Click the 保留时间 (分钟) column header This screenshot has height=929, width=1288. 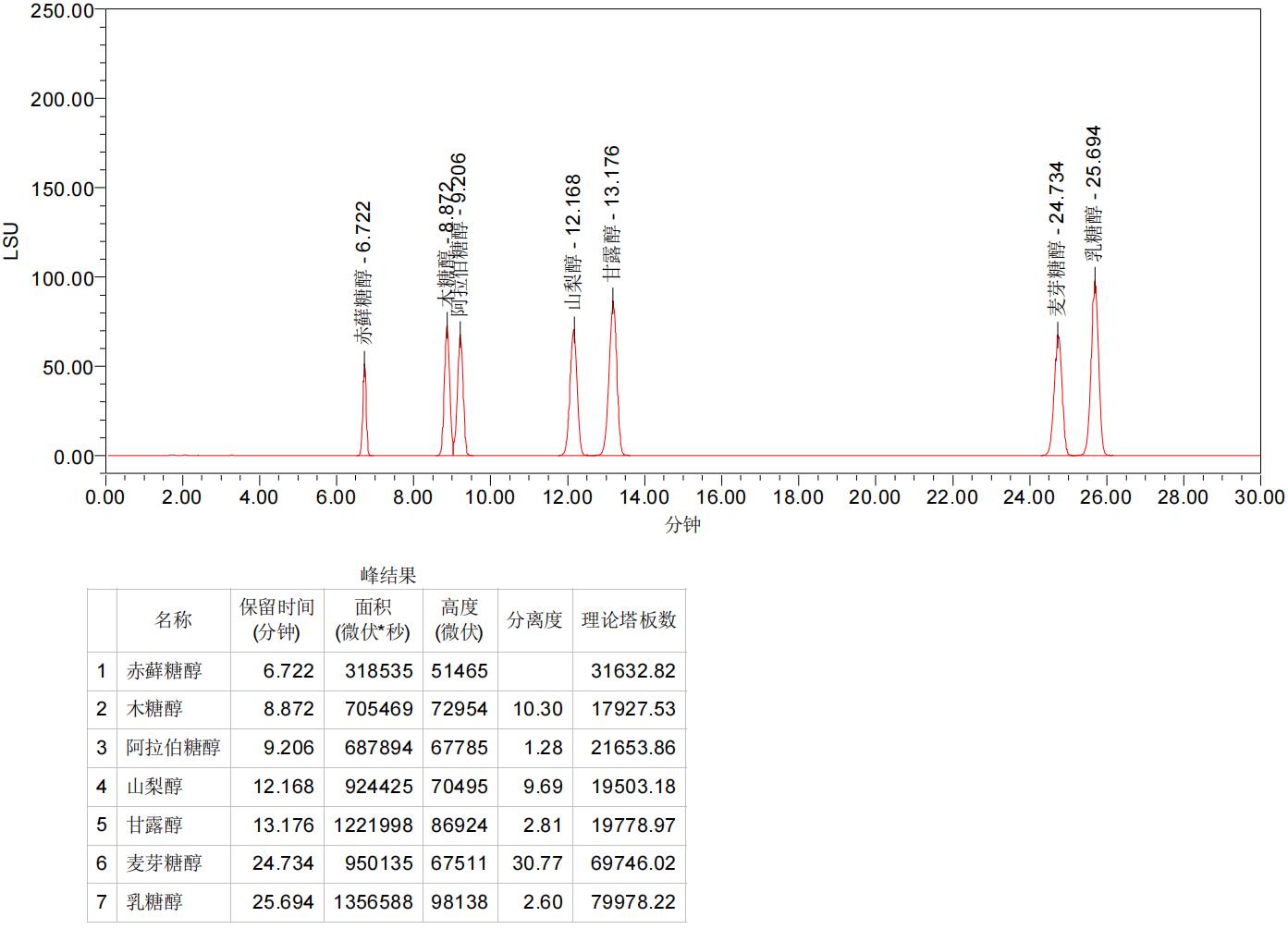click(x=276, y=620)
